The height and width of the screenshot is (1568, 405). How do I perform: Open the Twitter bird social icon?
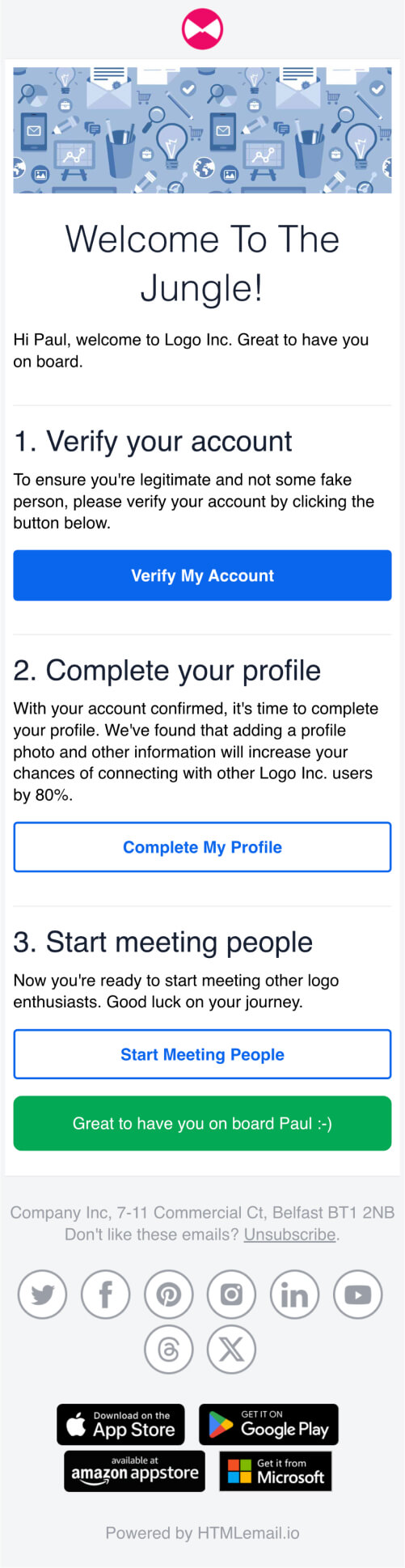click(x=42, y=1295)
